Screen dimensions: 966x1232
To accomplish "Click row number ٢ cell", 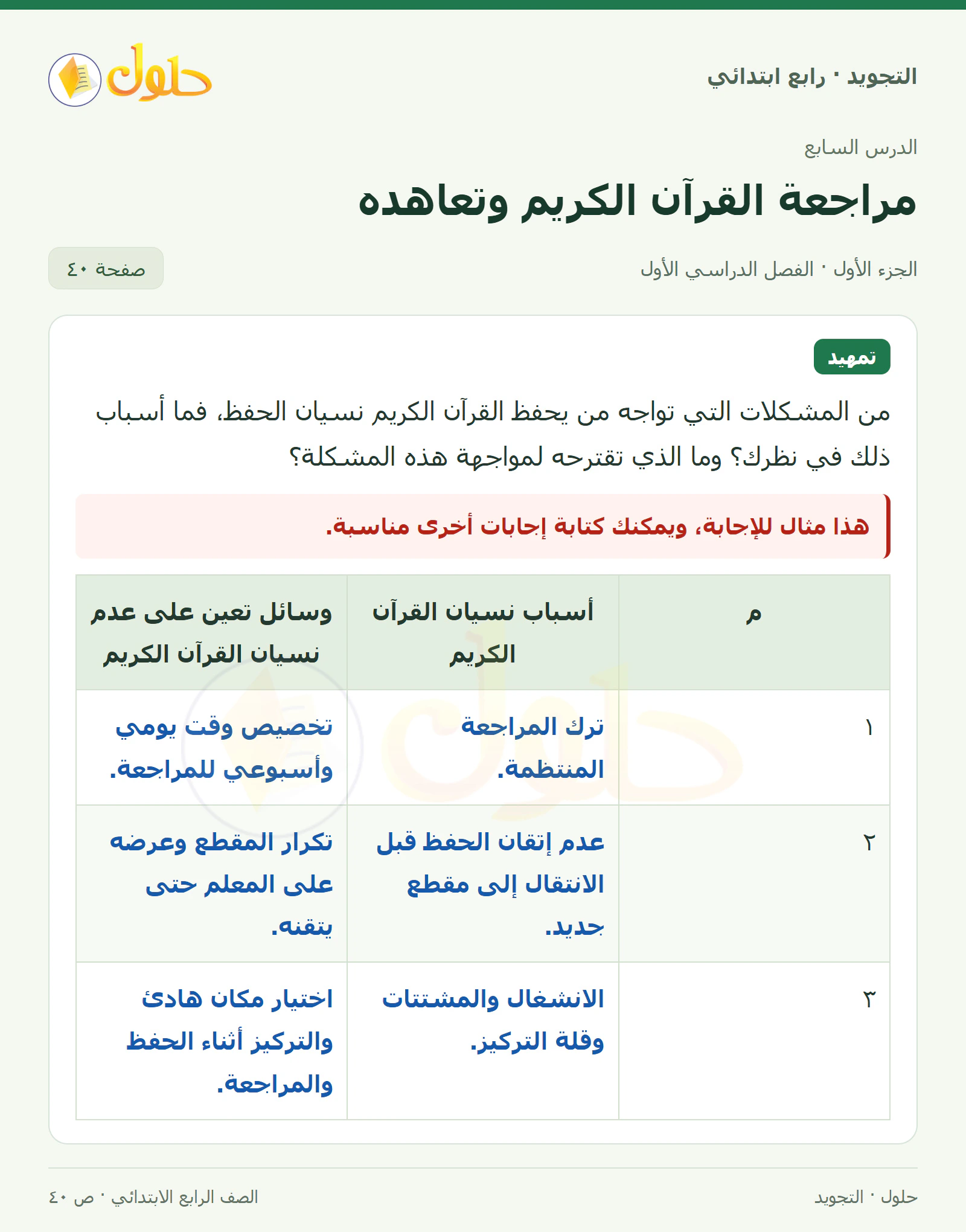I will pos(754,884).
